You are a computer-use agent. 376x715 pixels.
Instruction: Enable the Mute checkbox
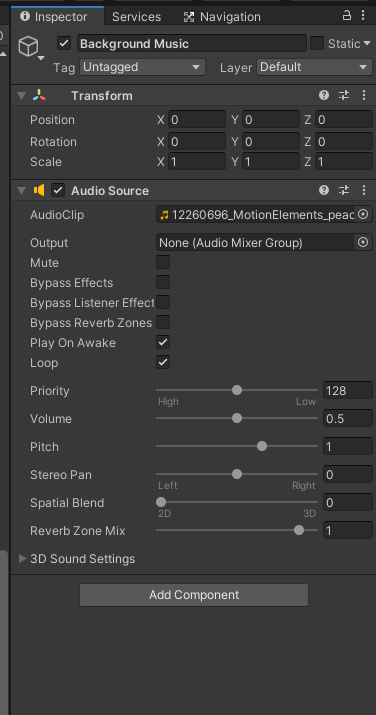[163, 262]
